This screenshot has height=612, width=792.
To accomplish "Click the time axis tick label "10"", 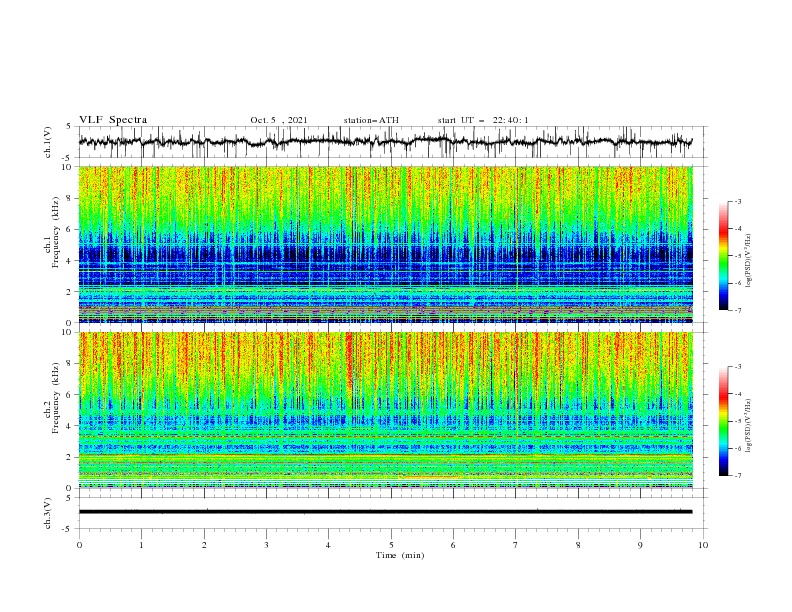I will click(x=703, y=545).
